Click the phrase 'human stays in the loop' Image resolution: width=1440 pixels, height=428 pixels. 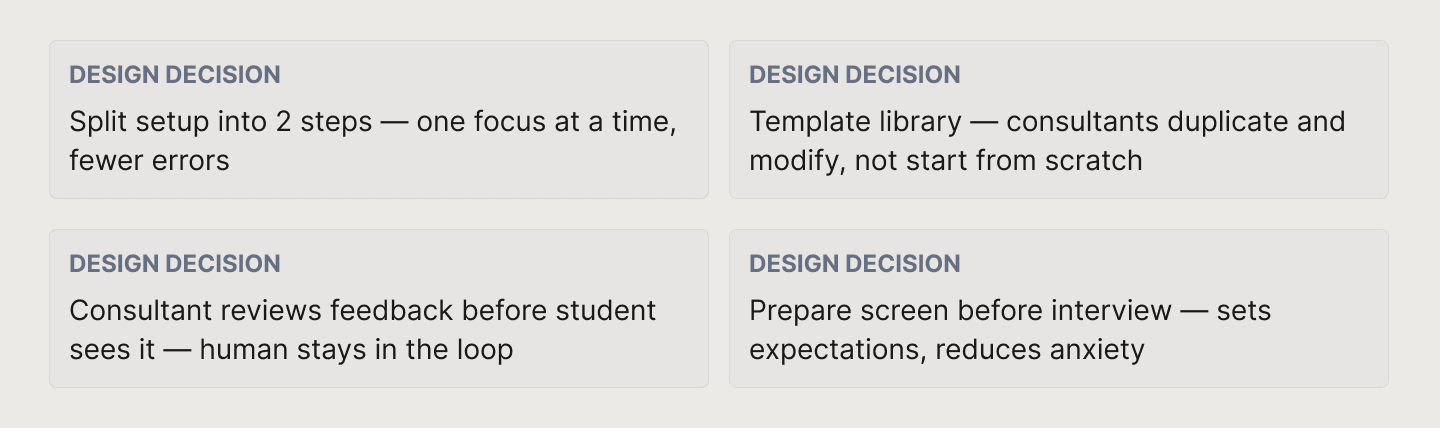coord(356,349)
